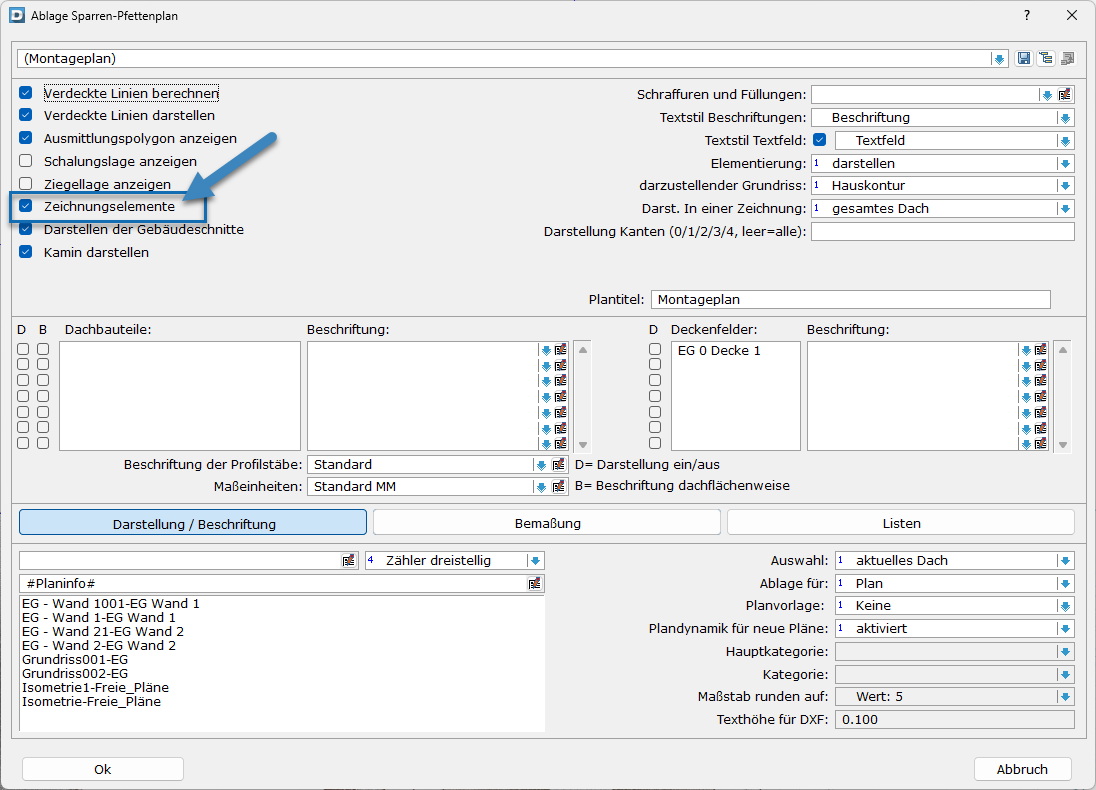Viewport: 1096px width, 790px height.
Task: Click edit icon next to #Planinfo# field
Action: coord(535,584)
